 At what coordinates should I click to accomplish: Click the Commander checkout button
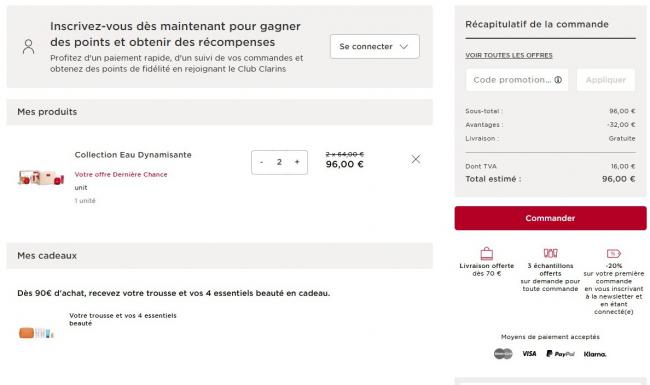point(551,218)
